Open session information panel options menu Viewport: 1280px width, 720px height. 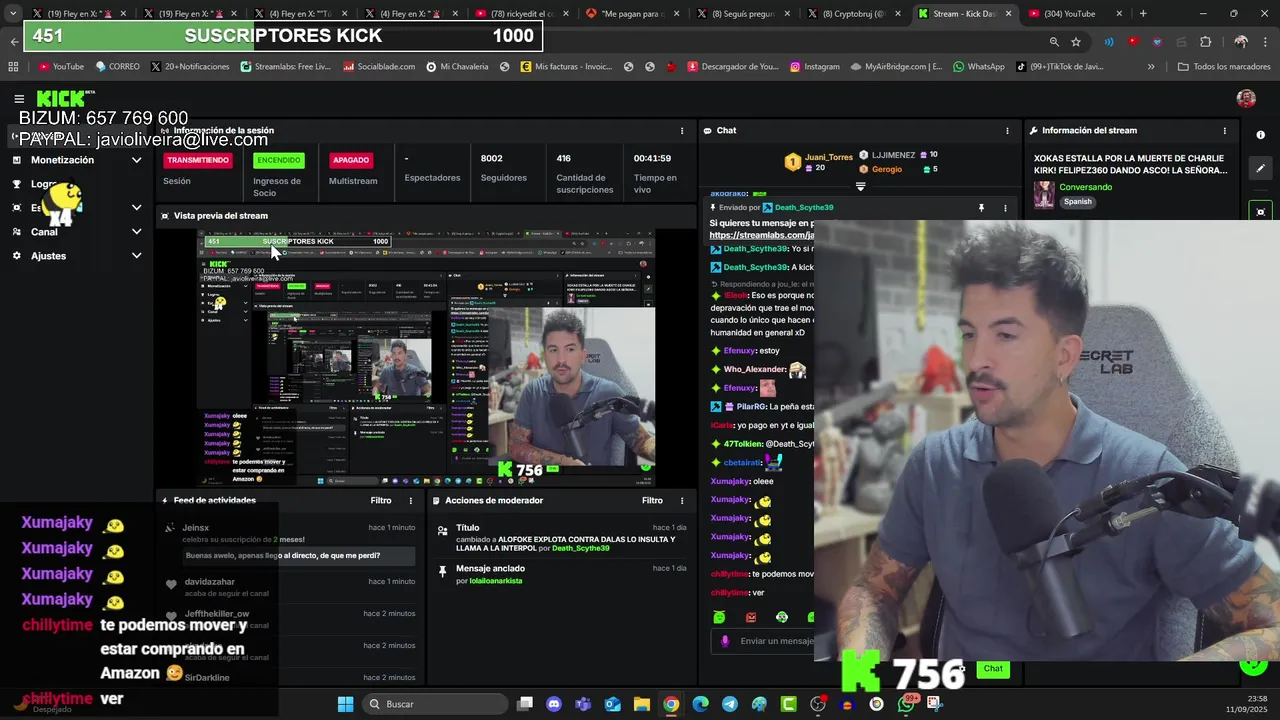tap(682, 131)
